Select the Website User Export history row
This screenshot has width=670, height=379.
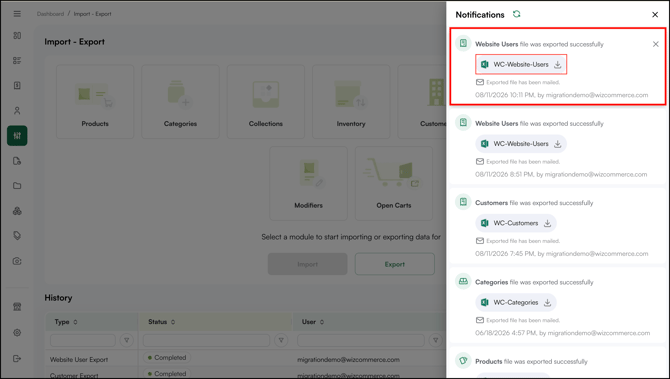tap(246, 359)
